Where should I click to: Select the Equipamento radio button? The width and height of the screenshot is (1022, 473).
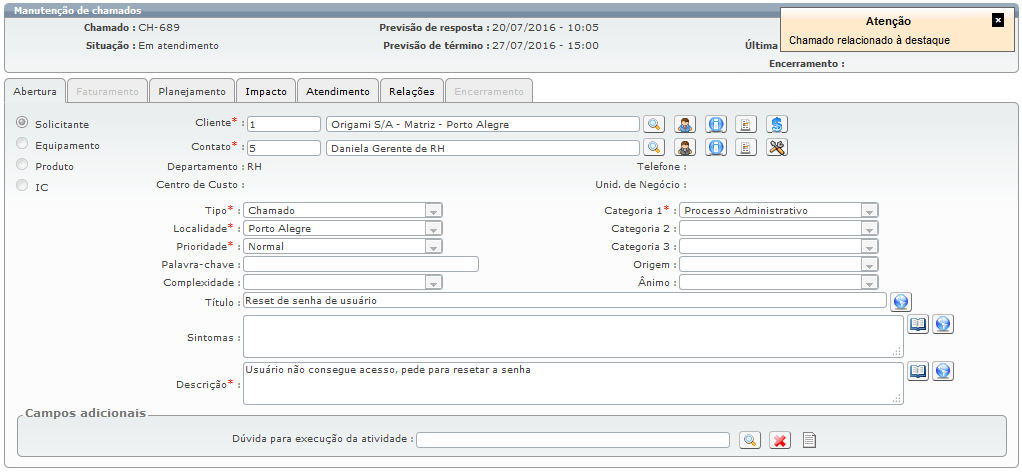coord(22,144)
